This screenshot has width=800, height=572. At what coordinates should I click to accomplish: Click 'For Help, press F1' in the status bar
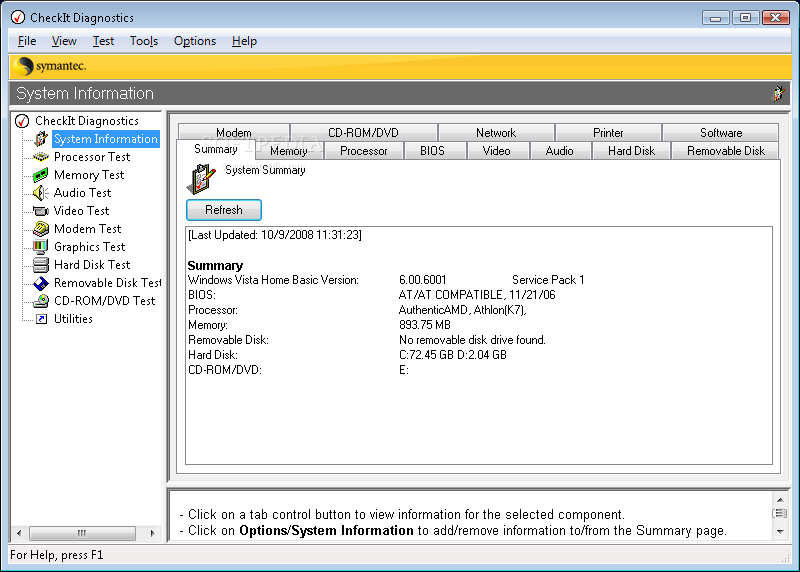click(x=57, y=555)
